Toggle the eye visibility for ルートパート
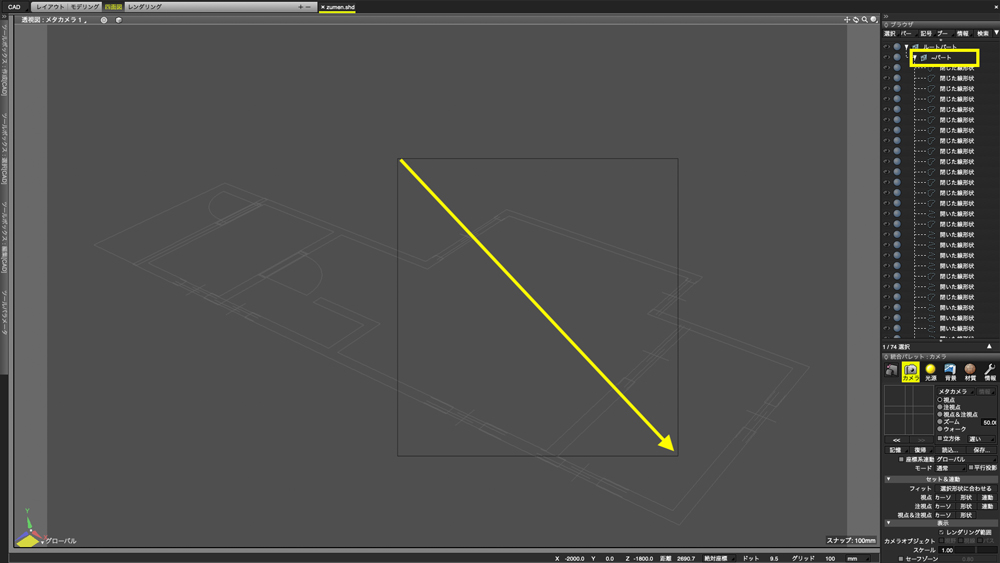 [x=886, y=47]
